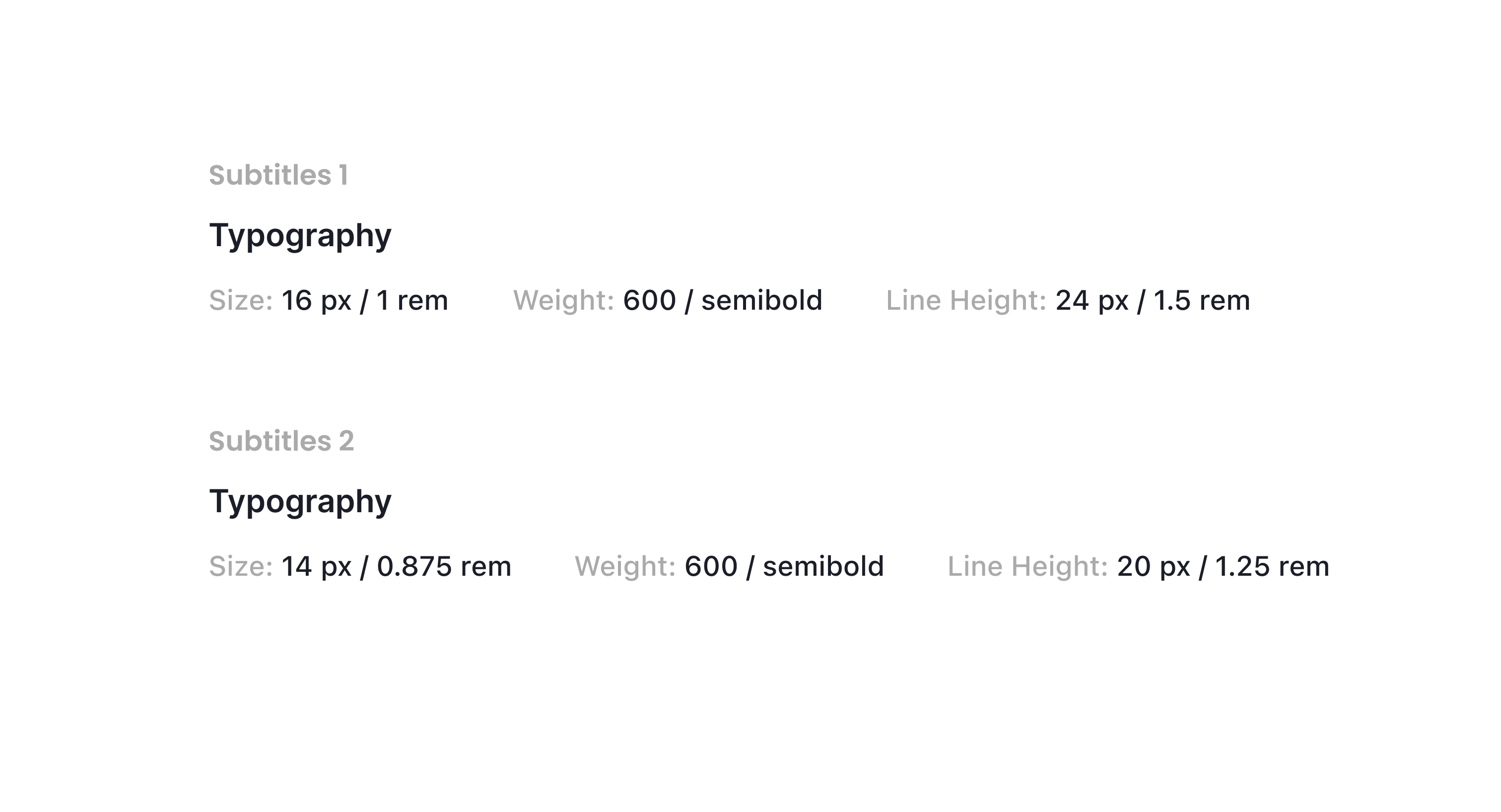Select the '1.25 rem' line height value
This screenshot has width=1501, height=812.
tap(1272, 566)
